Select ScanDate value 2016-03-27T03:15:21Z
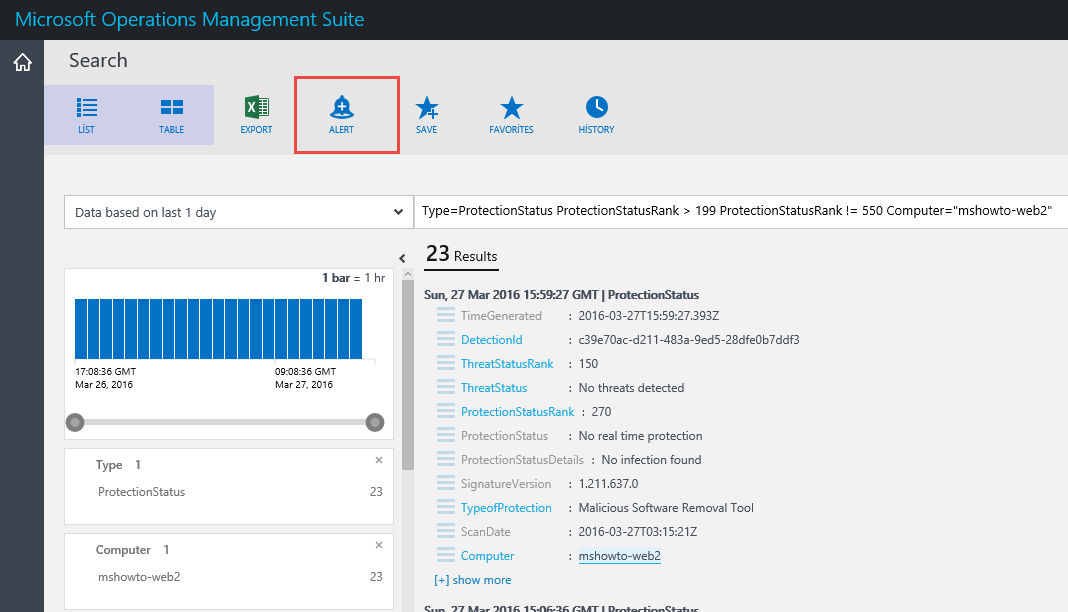Viewport: 1068px width, 612px height. pyautogui.click(x=638, y=532)
